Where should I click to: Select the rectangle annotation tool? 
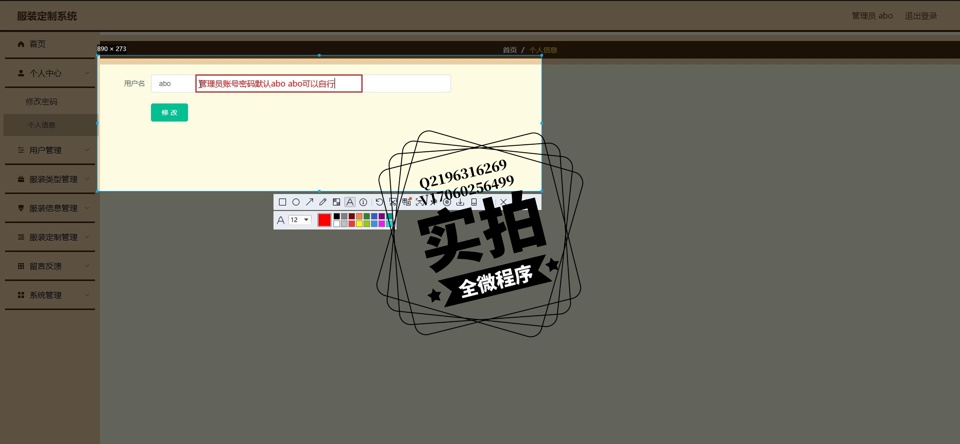click(282, 202)
